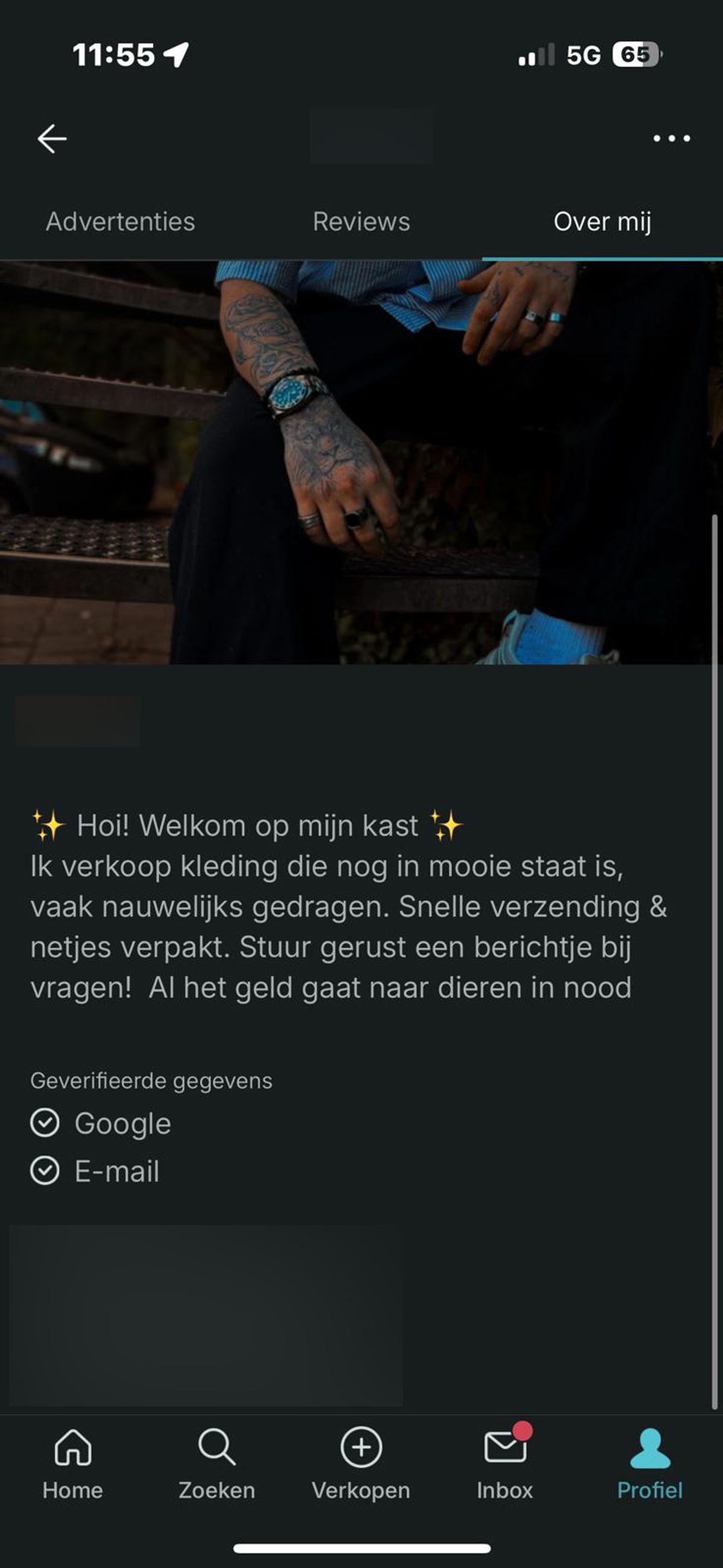Tap the Google verification label
Viewport: 723px width, 1568px height.
tap(123, 1124)
